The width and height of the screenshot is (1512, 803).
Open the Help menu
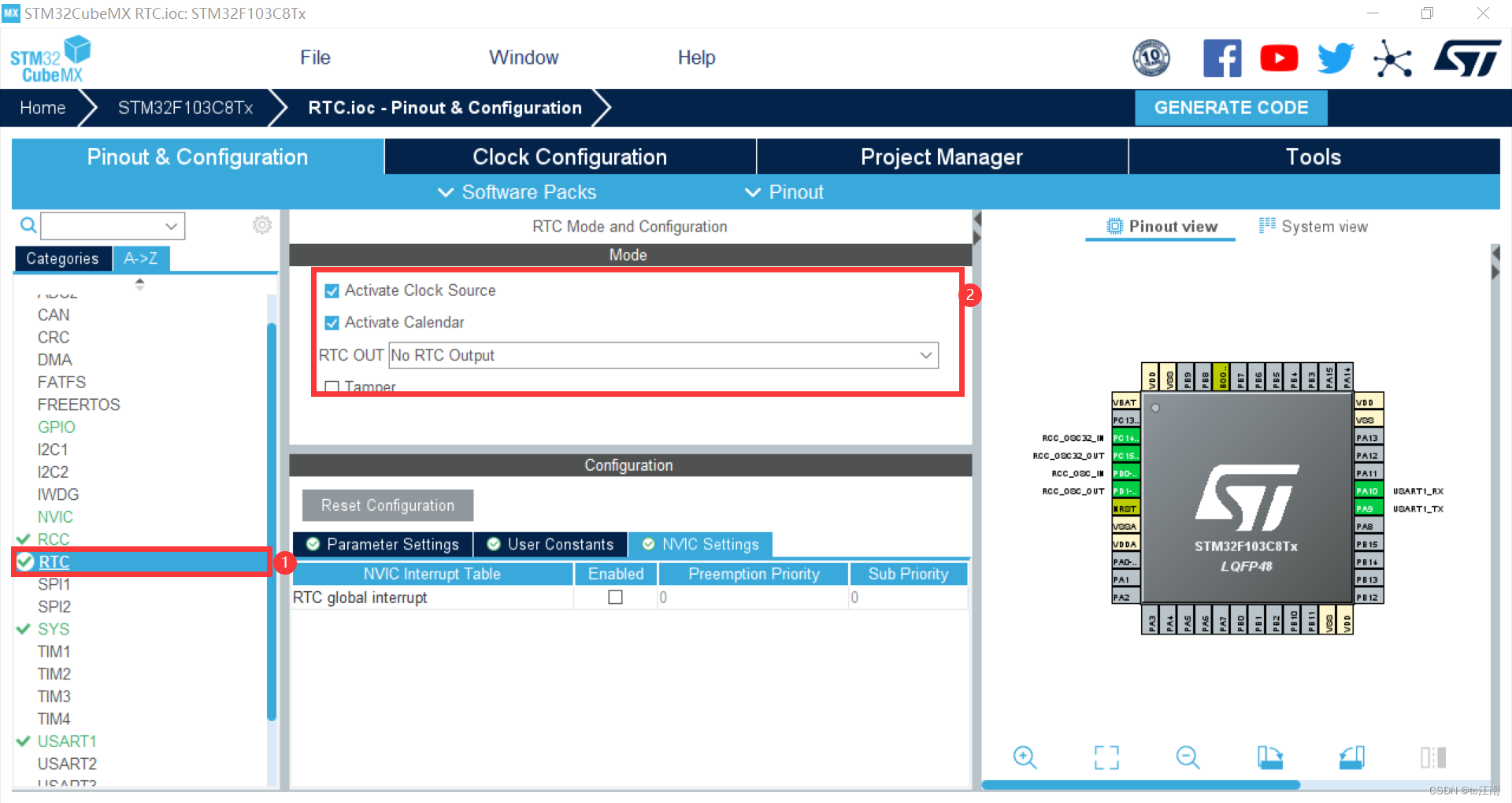click(696, 57)
